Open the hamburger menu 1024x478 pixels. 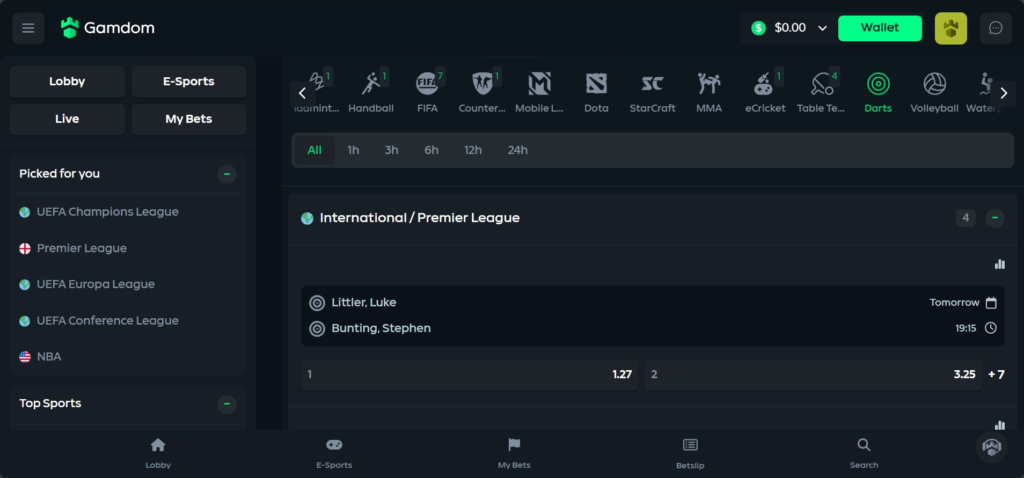click(x=28, y=28)
